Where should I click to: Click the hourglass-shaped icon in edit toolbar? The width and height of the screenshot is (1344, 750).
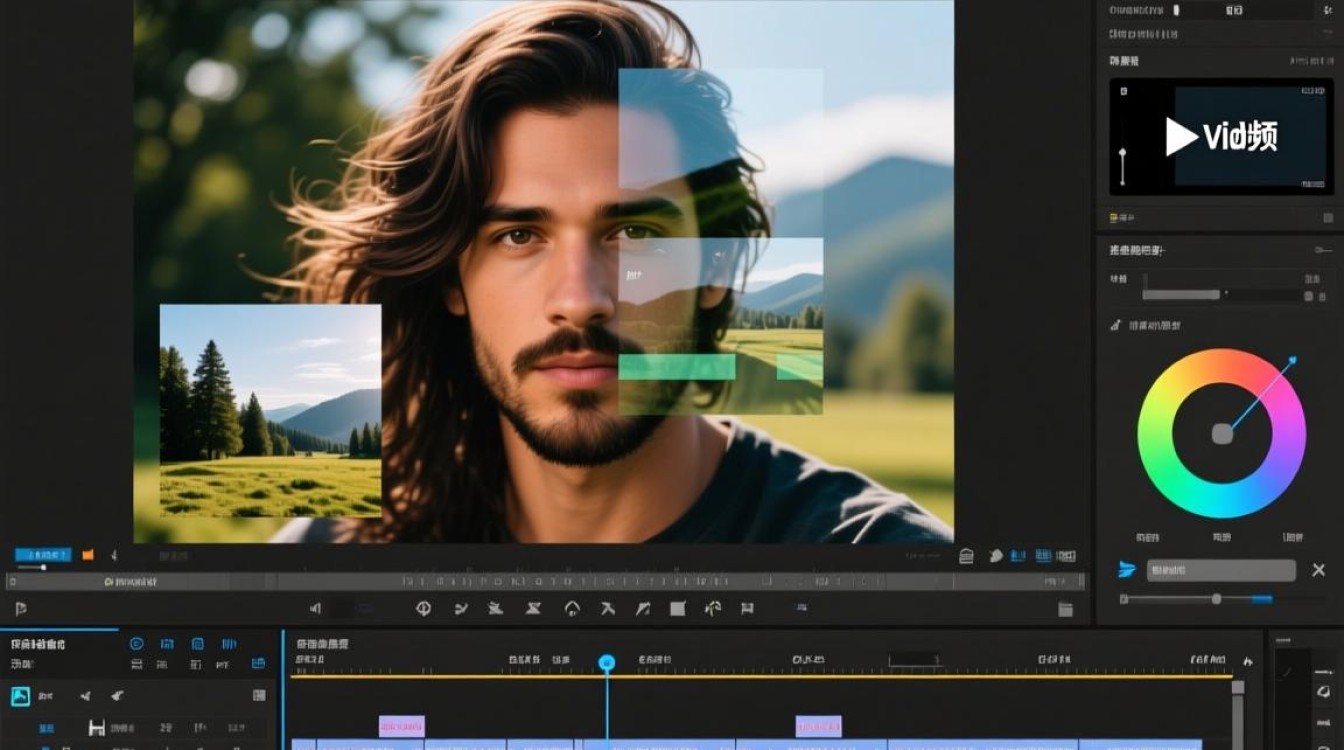click(x=533, y=608)
